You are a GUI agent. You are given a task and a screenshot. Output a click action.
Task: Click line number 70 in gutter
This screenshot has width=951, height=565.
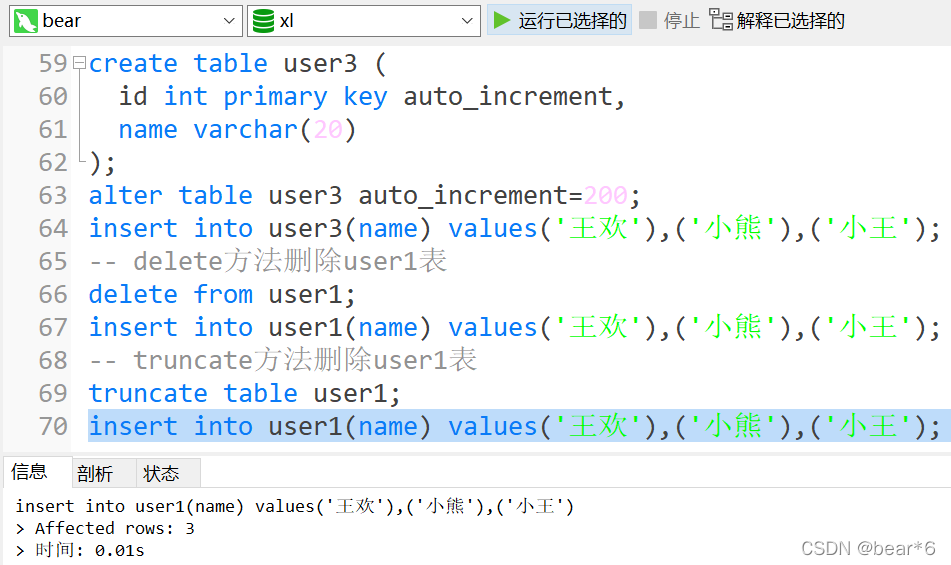[x=53, y=426]
